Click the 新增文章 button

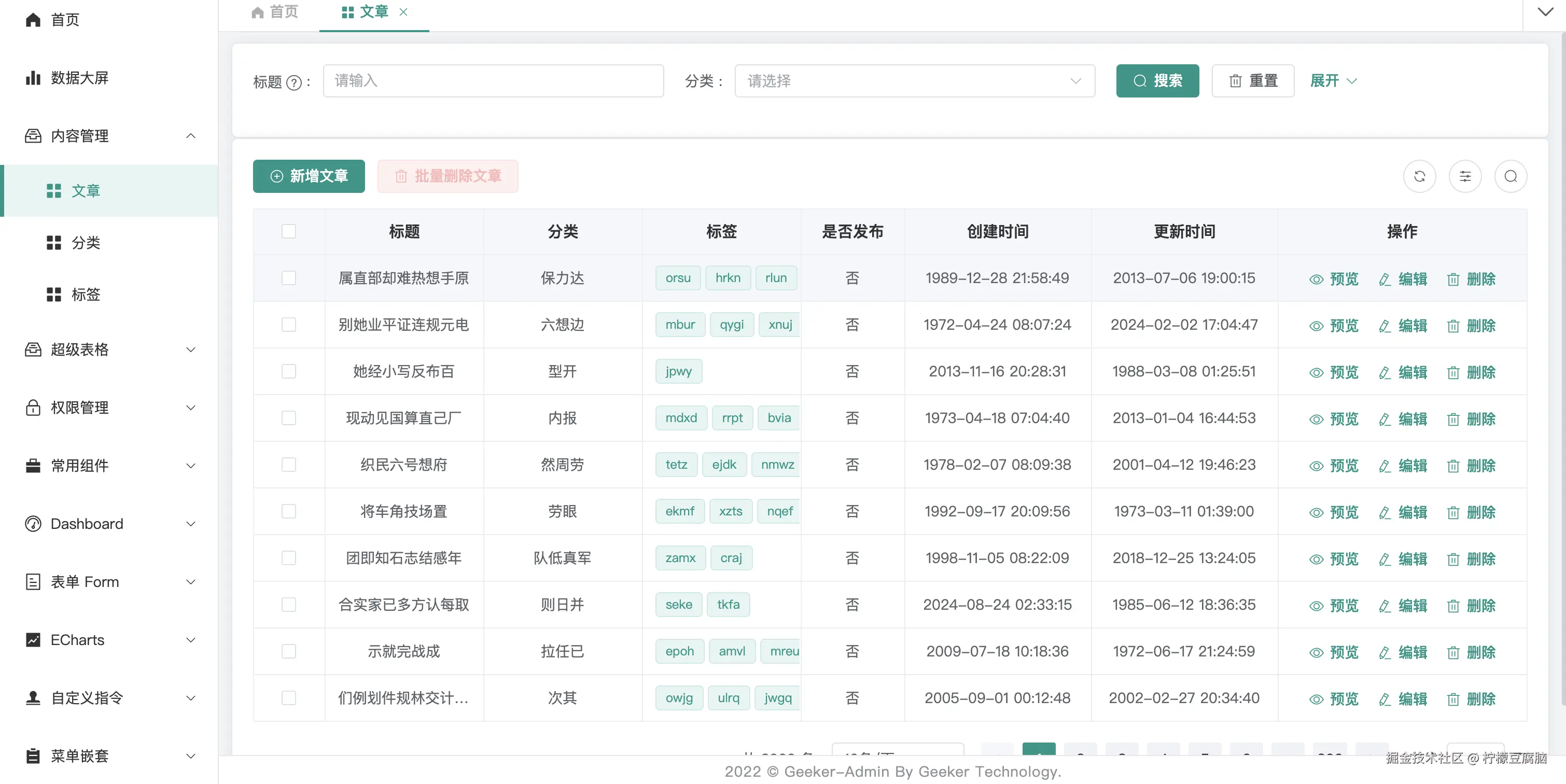(308, 176)
